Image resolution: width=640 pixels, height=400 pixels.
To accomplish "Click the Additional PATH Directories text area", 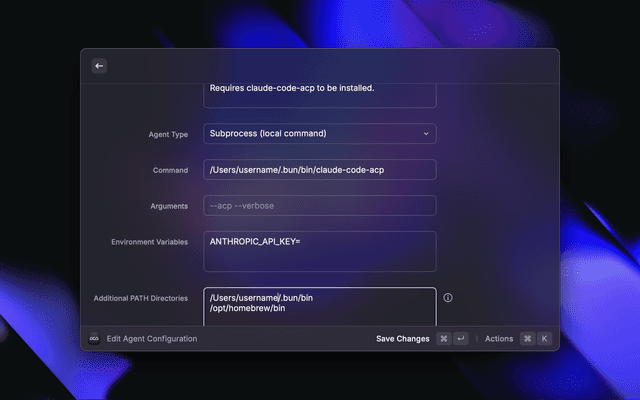I will pyautogui.click(x=319, y=306).
